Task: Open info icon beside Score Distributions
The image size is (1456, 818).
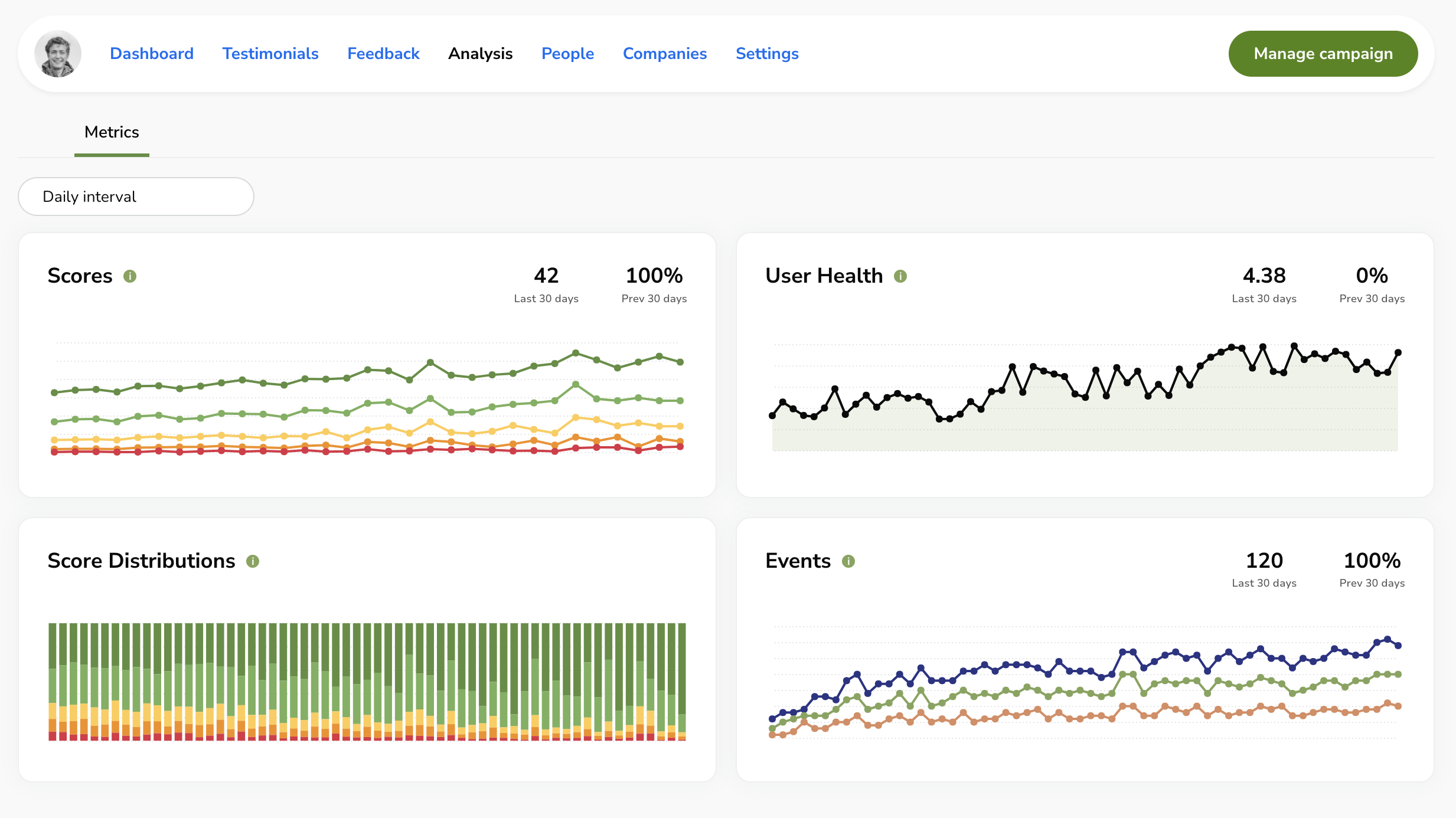Action: pyautogui.click(x=253, y=561)
